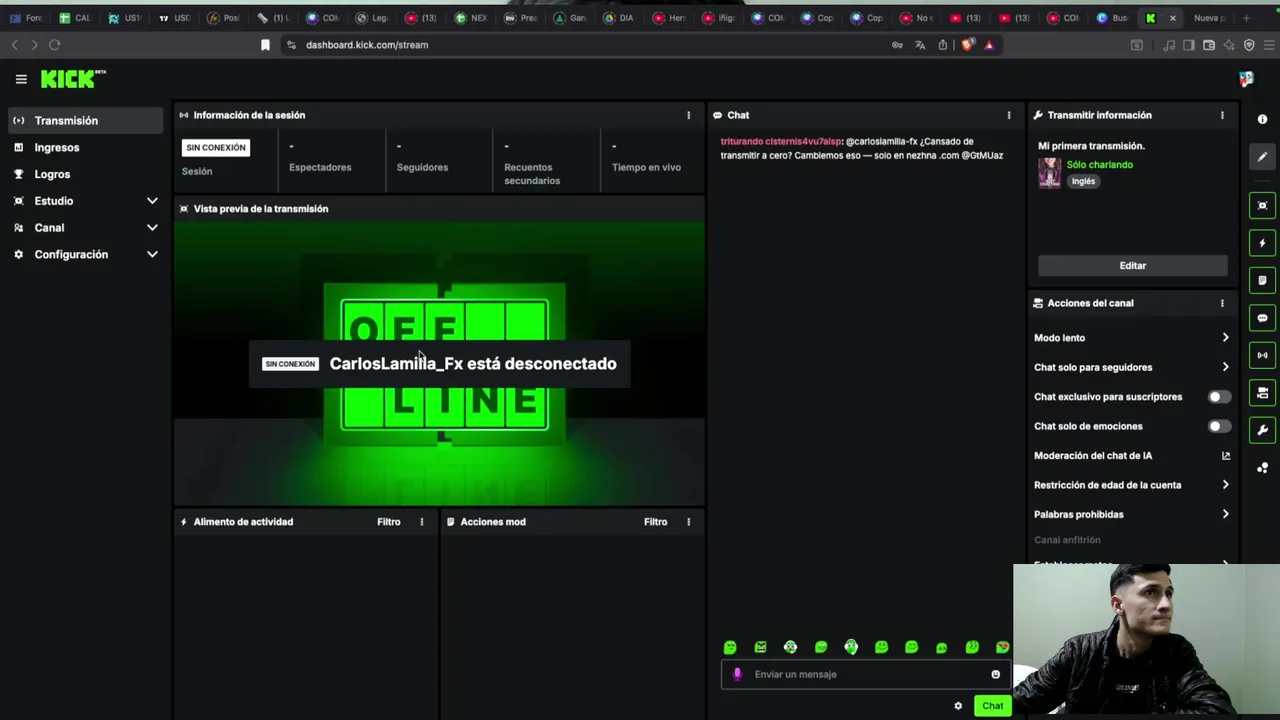Viewport: 1280px width, 720px height.
Task: Open Modo lento options arrow
Action: (1225, 338)
